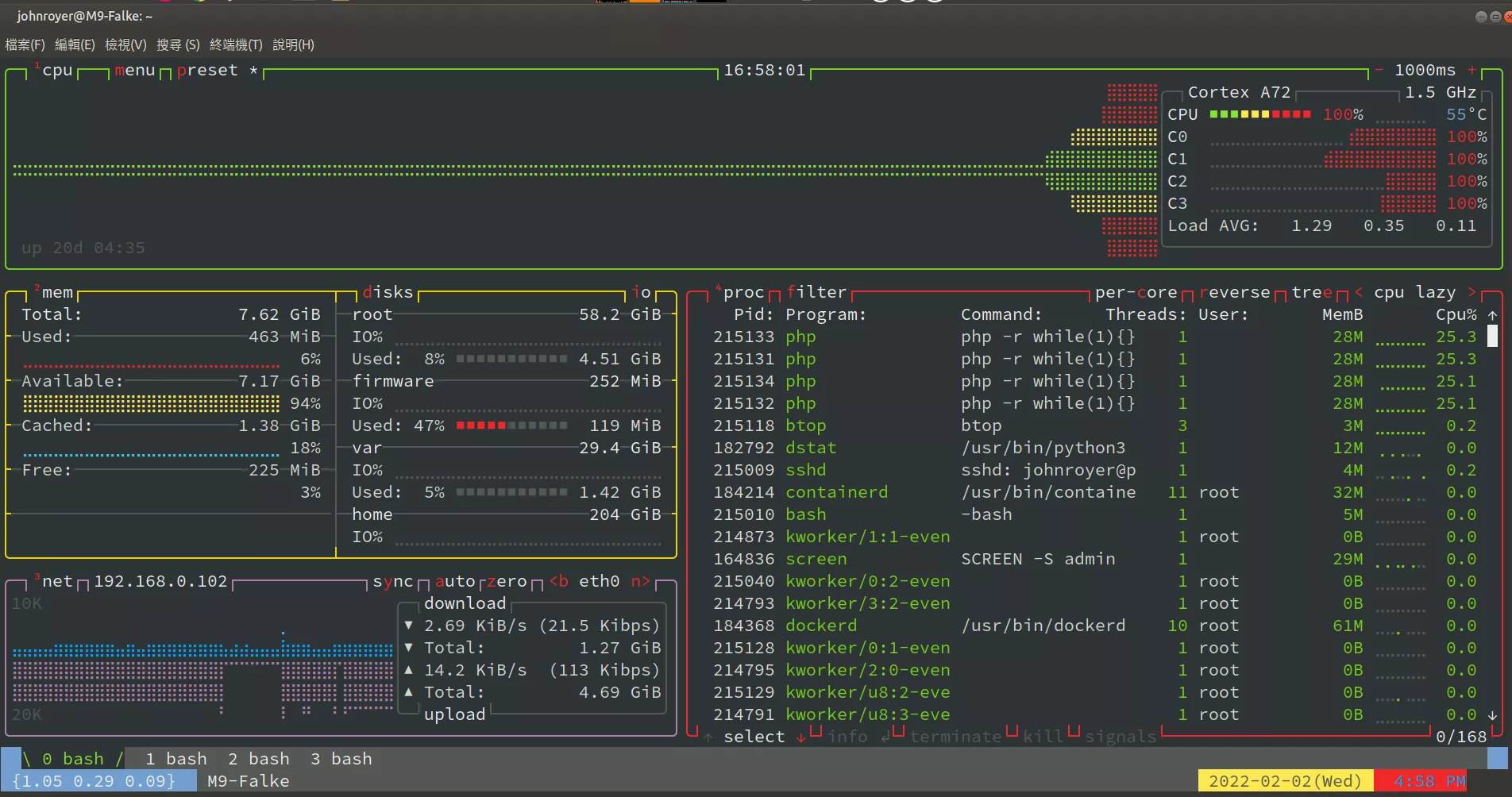The width and height of the screenshot is (1512, 797).
Task: Toggle network auto scaling
Action: (x=455, y=581)
